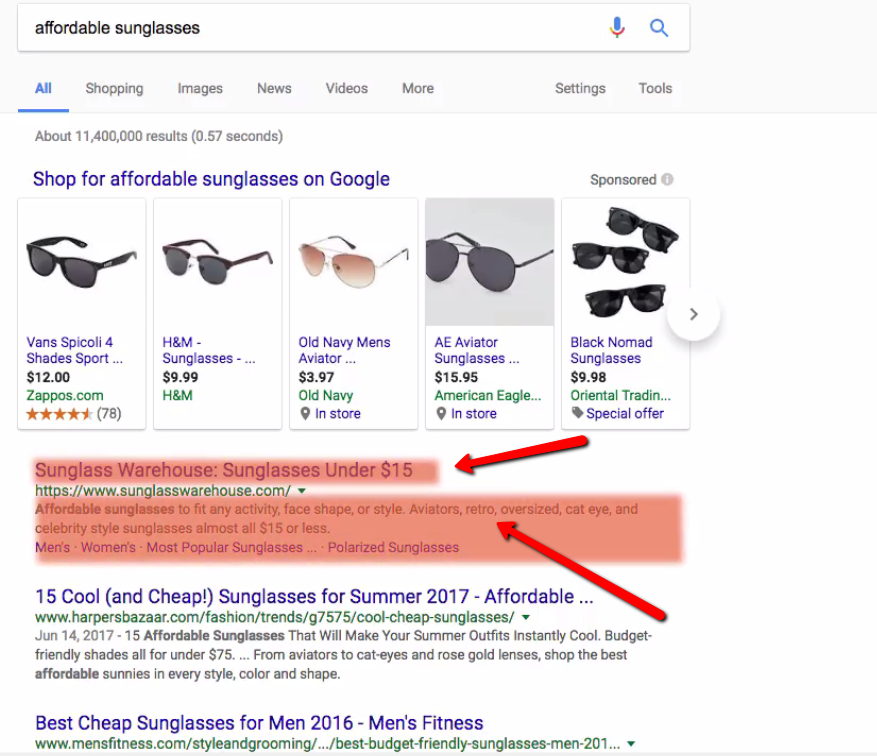
Task: Click the Black Nomad sunglasses image
Action: coord(625,262)
